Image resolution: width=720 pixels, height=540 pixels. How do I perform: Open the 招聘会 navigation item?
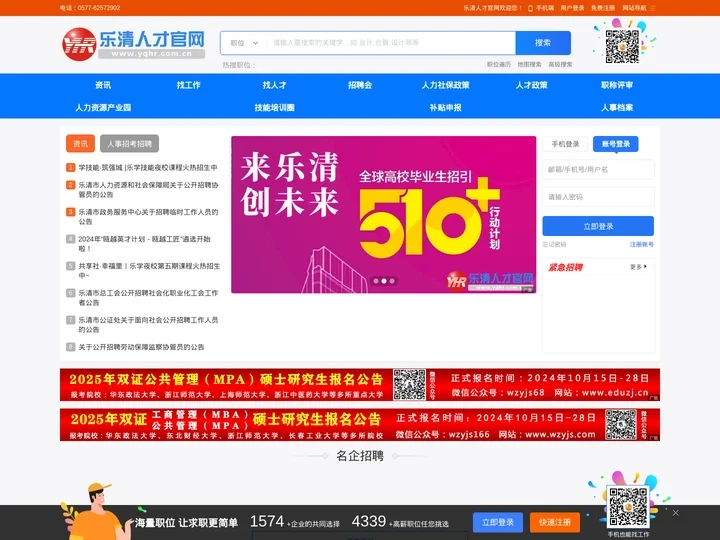point(360,85)
